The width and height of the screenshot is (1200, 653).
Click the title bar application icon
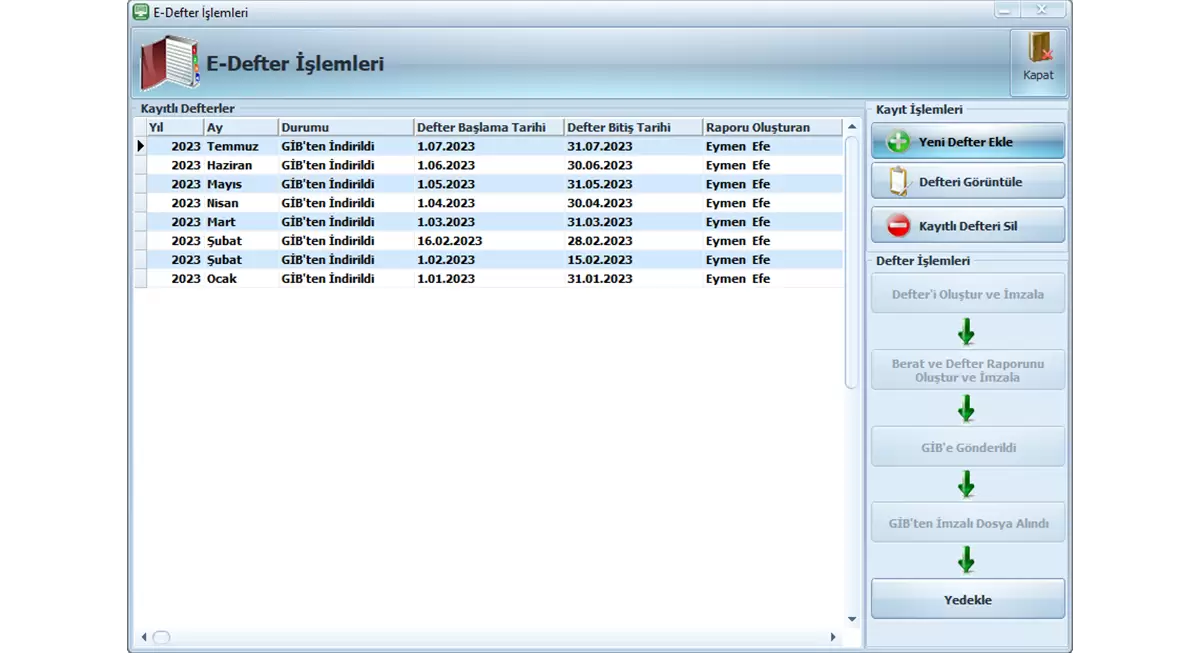click(x=141, y=12)
